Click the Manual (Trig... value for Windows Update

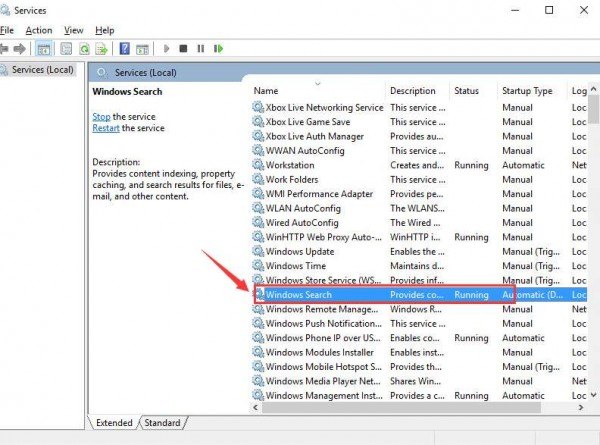pos(531,251)
